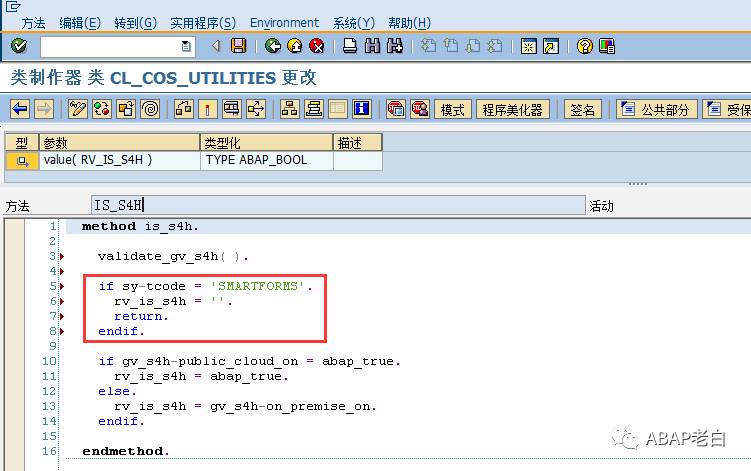Open the 方法 menu
Screen dimensions: 751x471
tap(33, 23)
